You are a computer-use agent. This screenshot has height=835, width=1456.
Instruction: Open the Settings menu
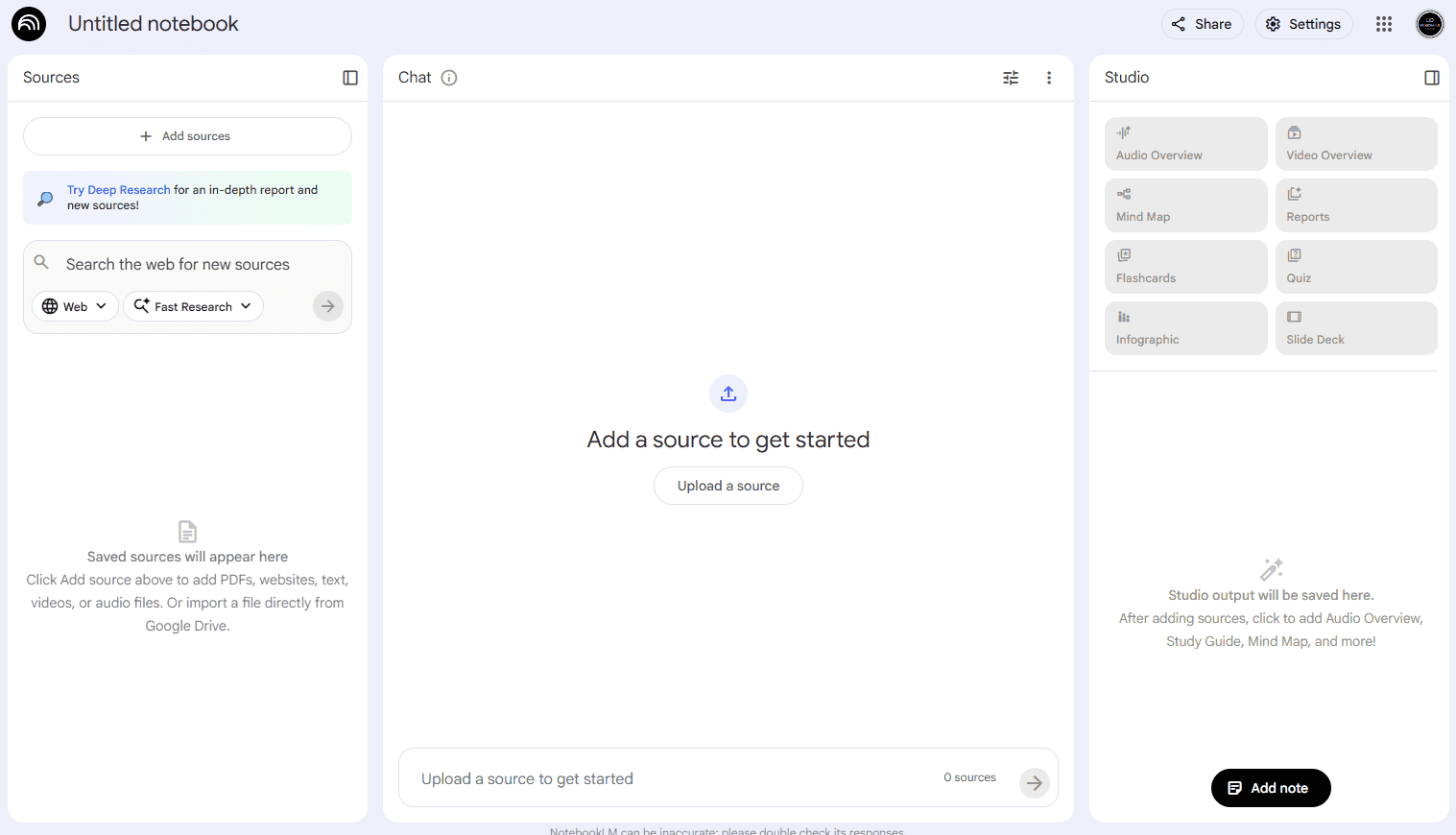pyautogui.click(x=1303, y=24)
